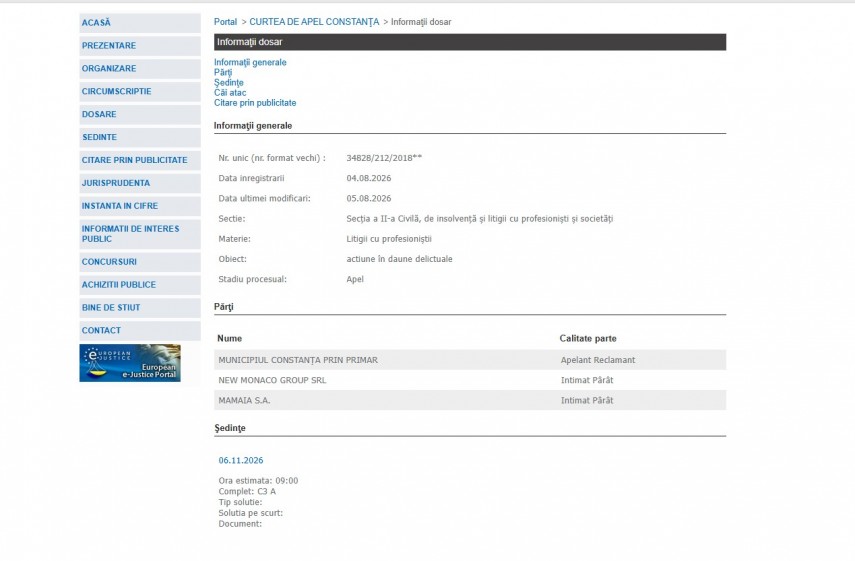The image size is (855, 561).
Task: Click the Apel procedural stage value
Action: click(x=355, y=279)
